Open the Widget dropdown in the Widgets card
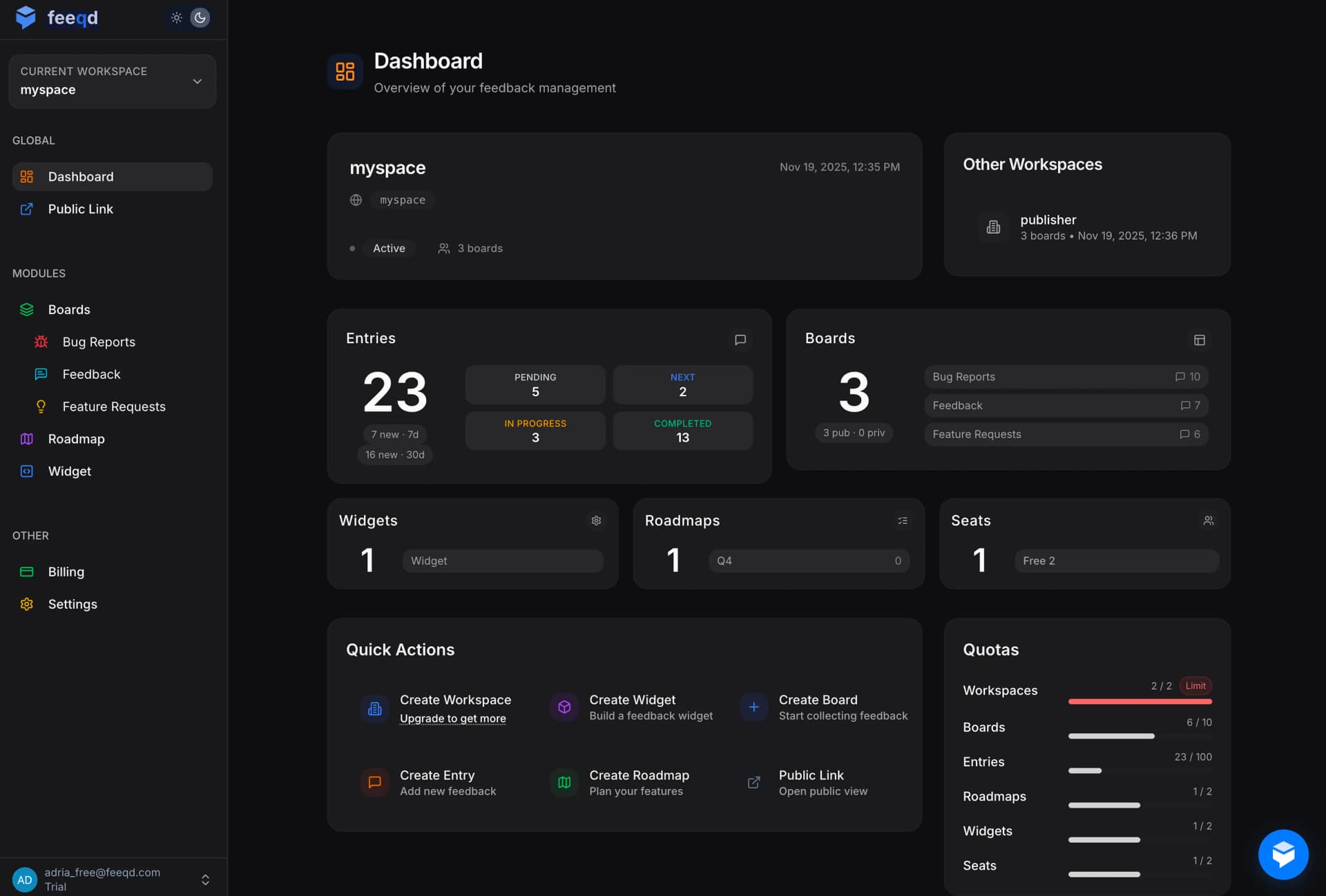 [x=503, y=561]
